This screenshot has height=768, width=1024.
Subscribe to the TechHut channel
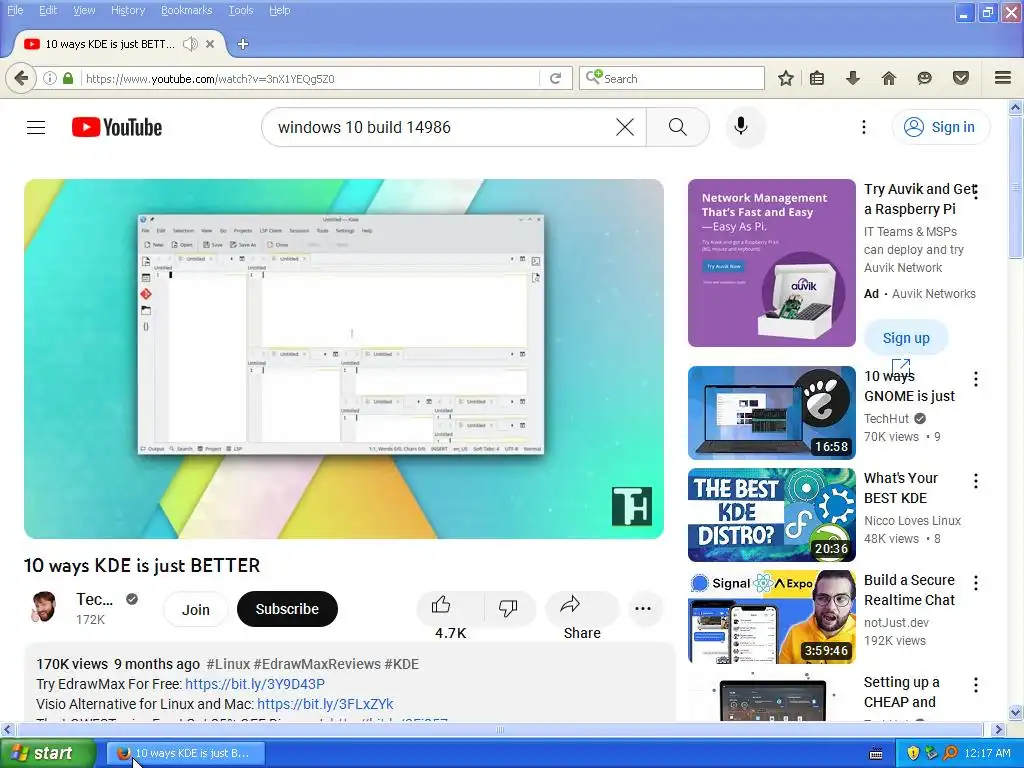287,609
